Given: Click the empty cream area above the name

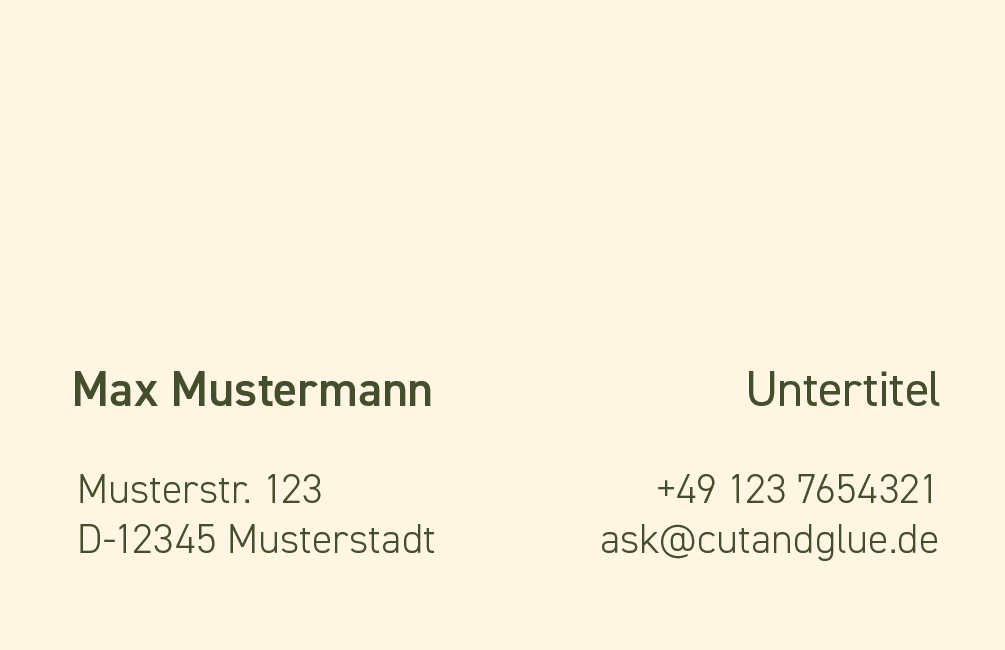Looking at the screenshot, I should (502, 179).
